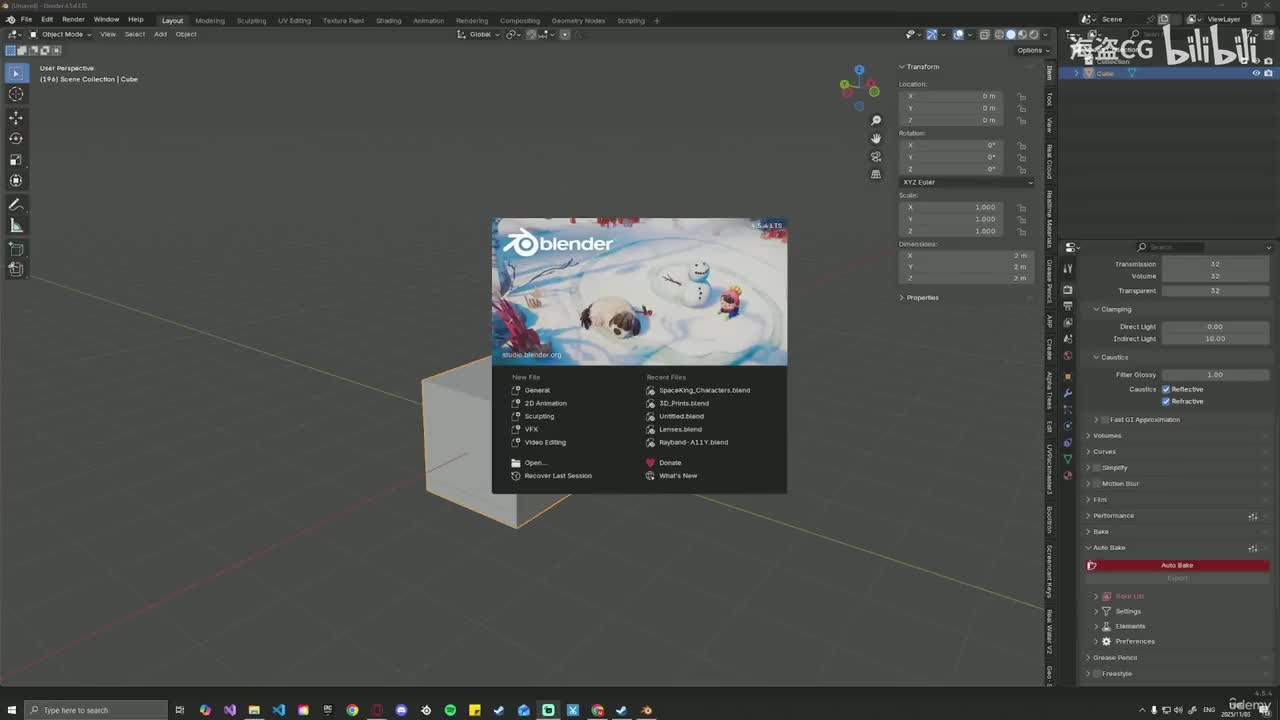The width and height of the screenshot is (1280, 720).
Task: Open the Global transform orientation dropdown
Action: coord(480,34)
